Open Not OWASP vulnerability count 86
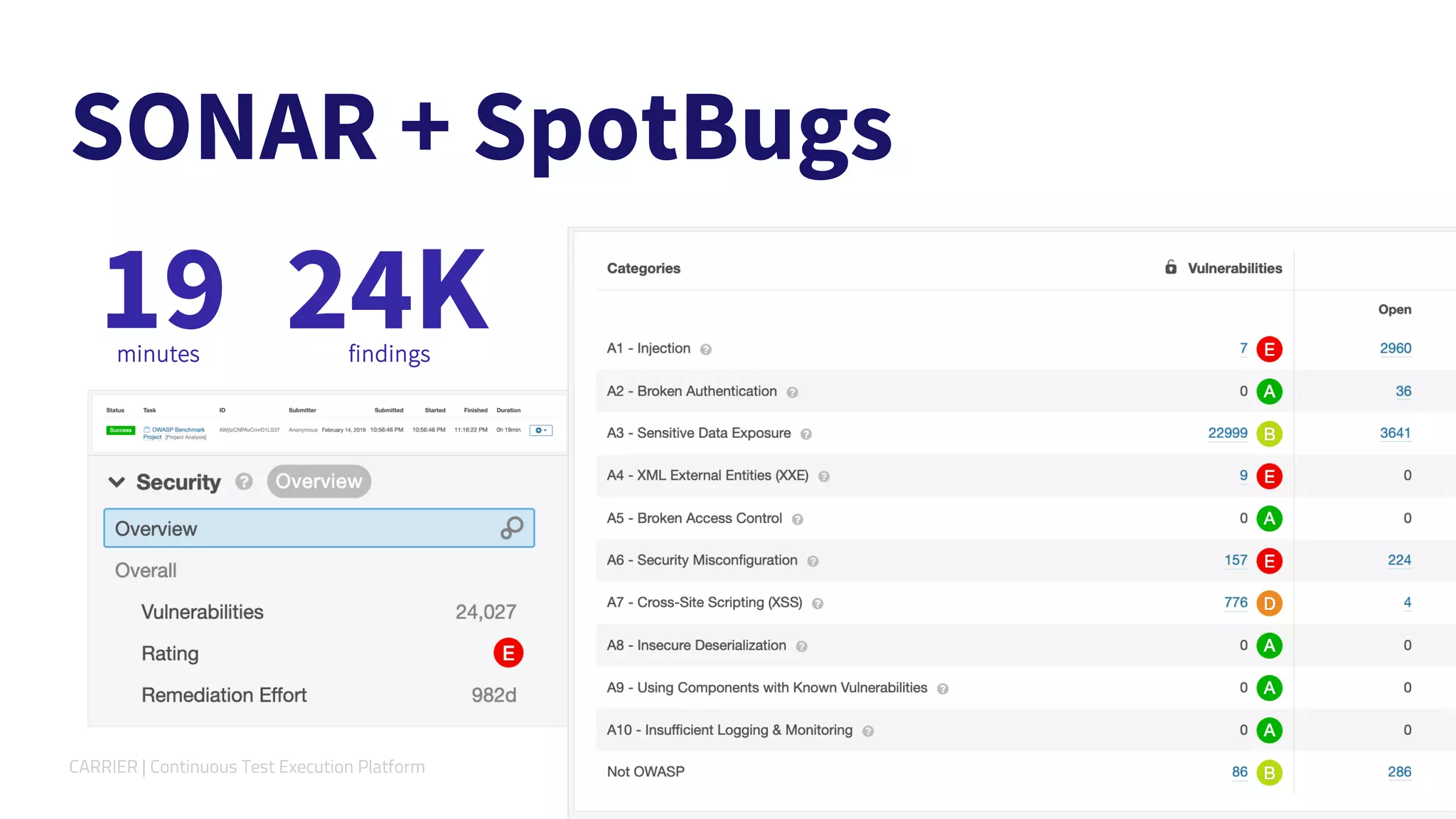The height and width of the screenshot is (819, 1456). 1240,772
